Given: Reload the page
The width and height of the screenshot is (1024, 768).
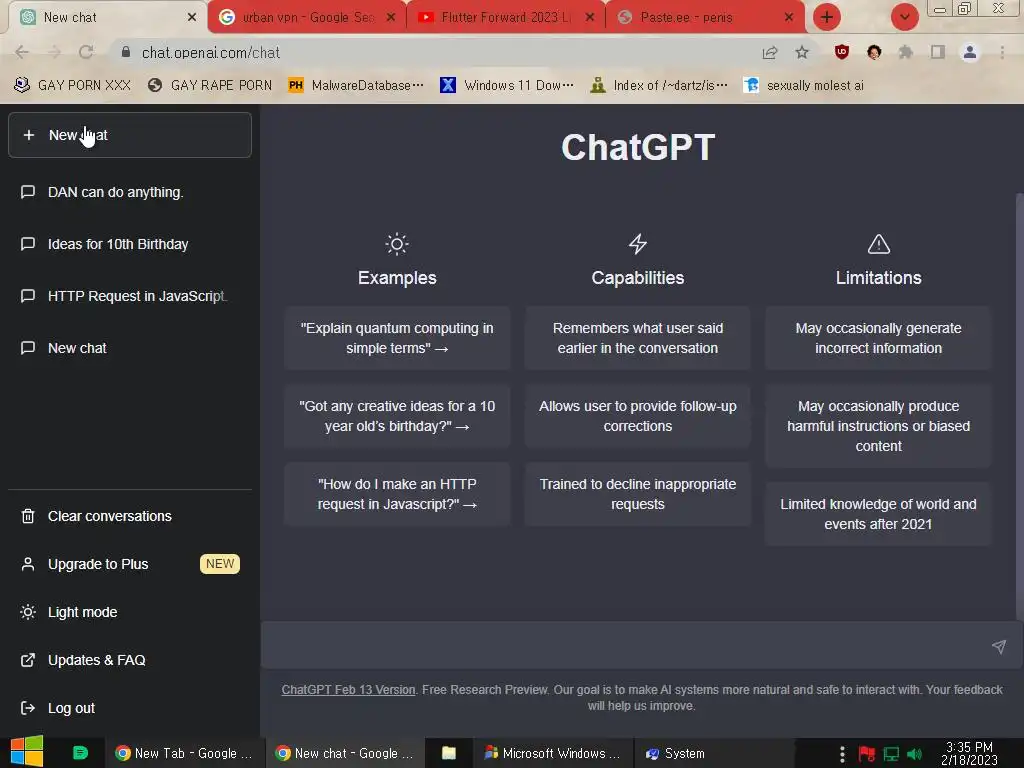Looking at the screenshot, I should [86, 52].
